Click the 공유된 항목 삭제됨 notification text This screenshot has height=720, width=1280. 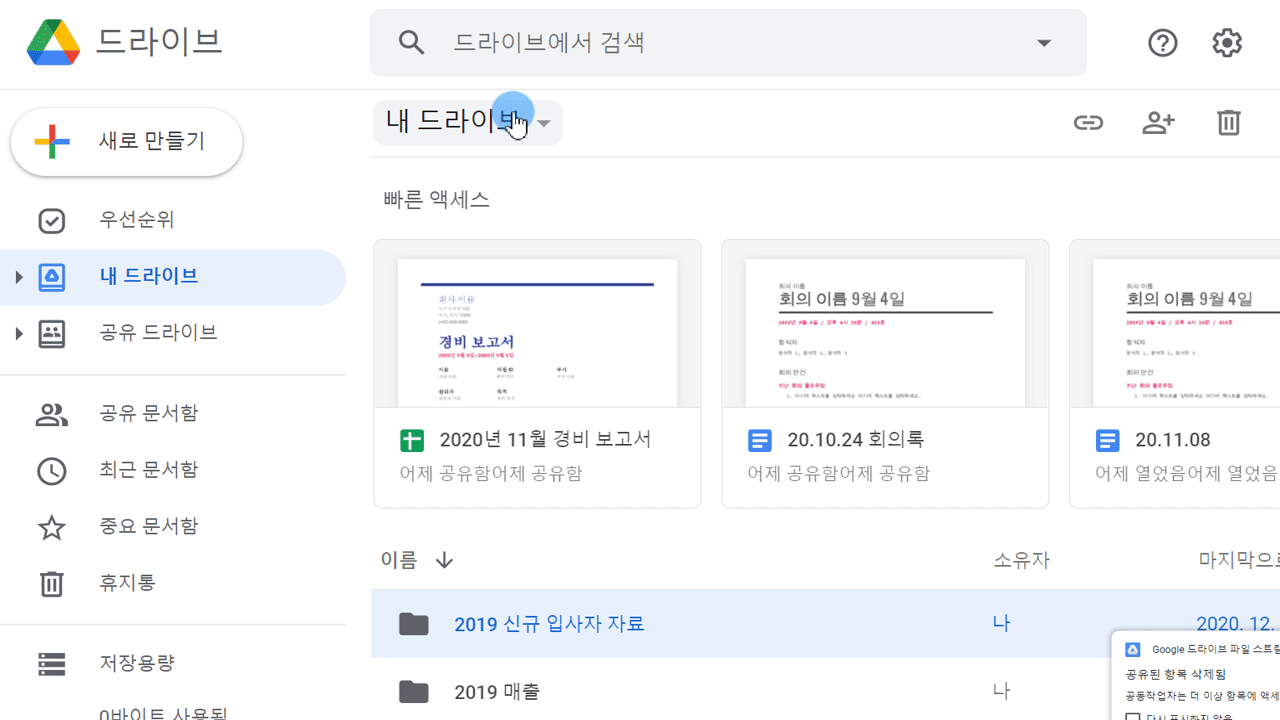pyautogui.click(x=1175, y=674)
